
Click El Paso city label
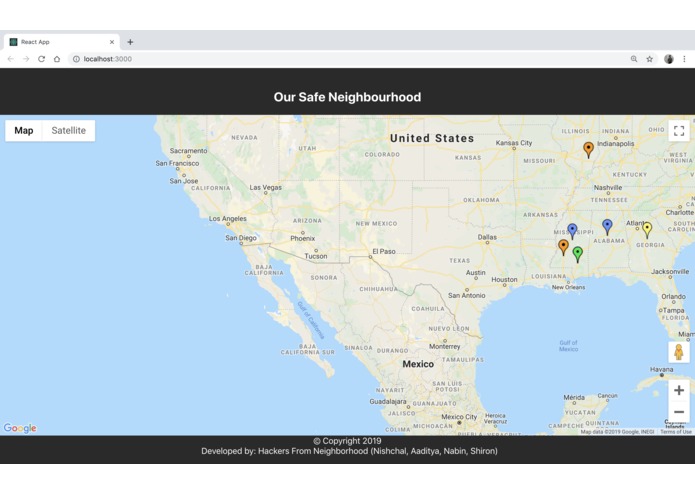click(384, 251)
